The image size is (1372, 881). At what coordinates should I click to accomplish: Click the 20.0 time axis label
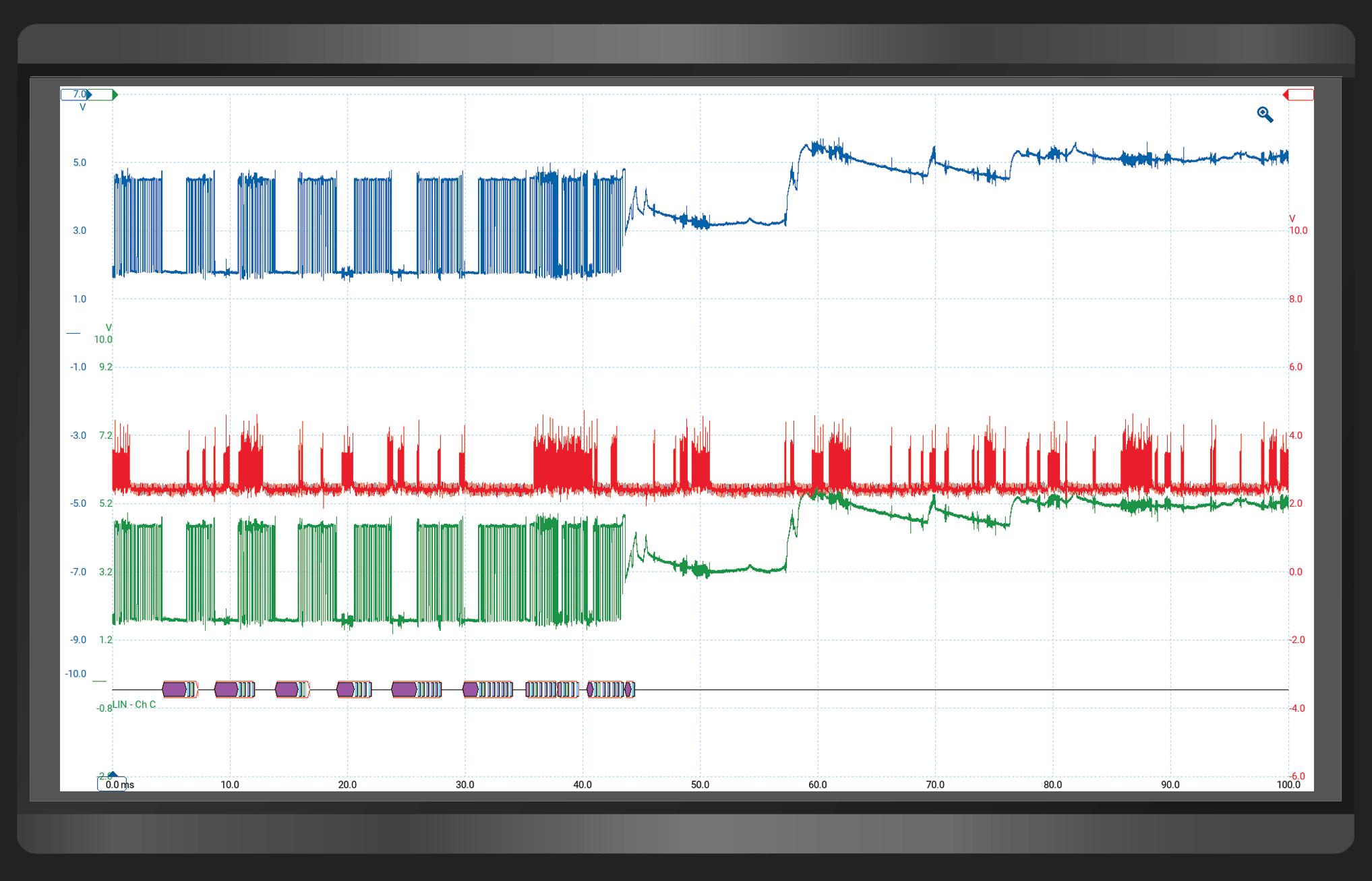(x=347, y=785)
